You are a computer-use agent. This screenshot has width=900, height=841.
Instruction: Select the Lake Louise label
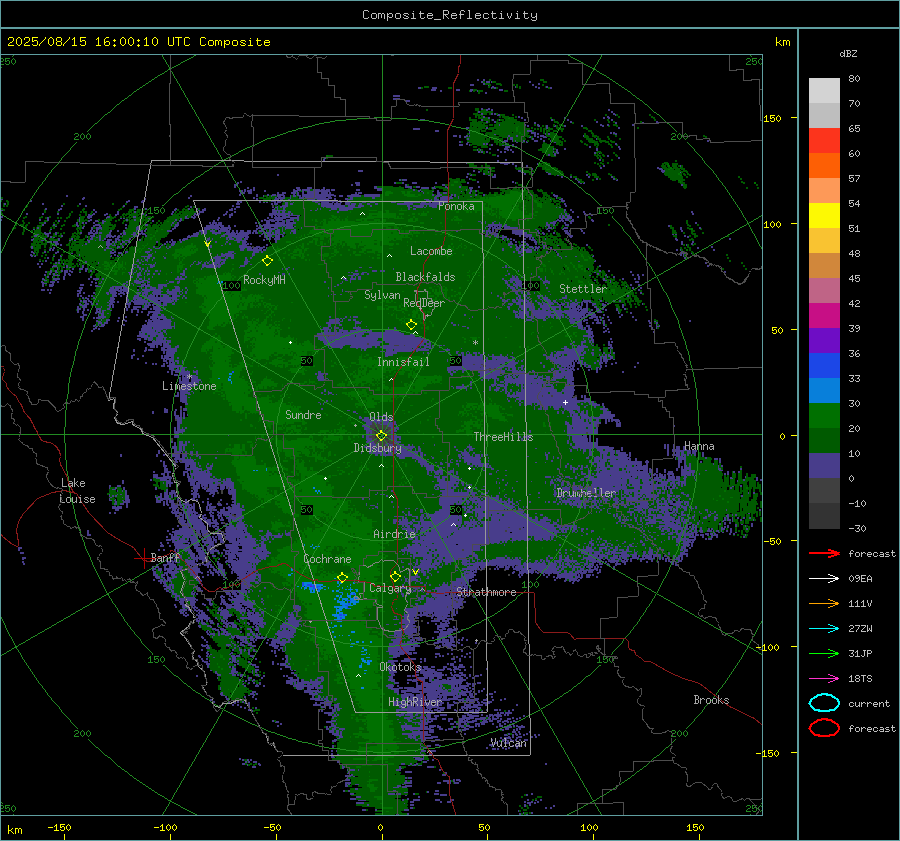(77, 491)
